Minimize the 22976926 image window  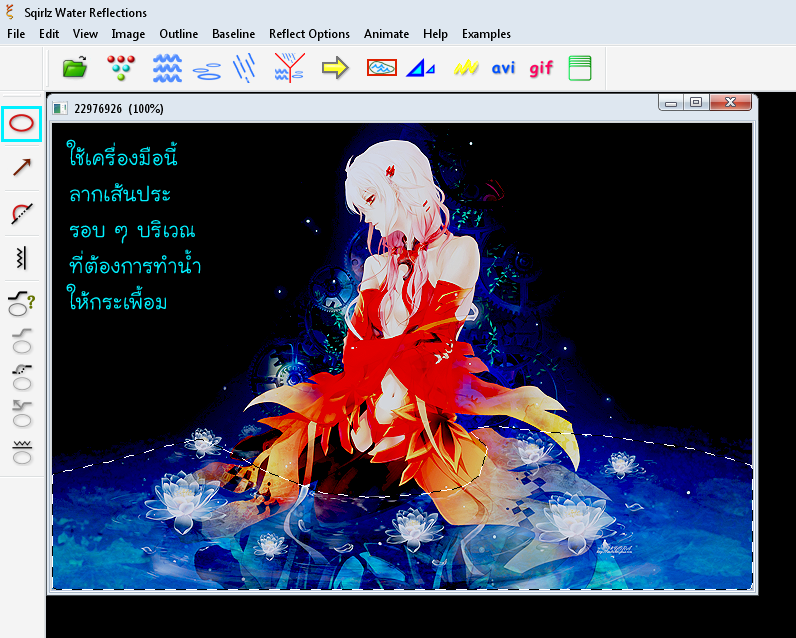pyautogui.click(x=671, y=103)
